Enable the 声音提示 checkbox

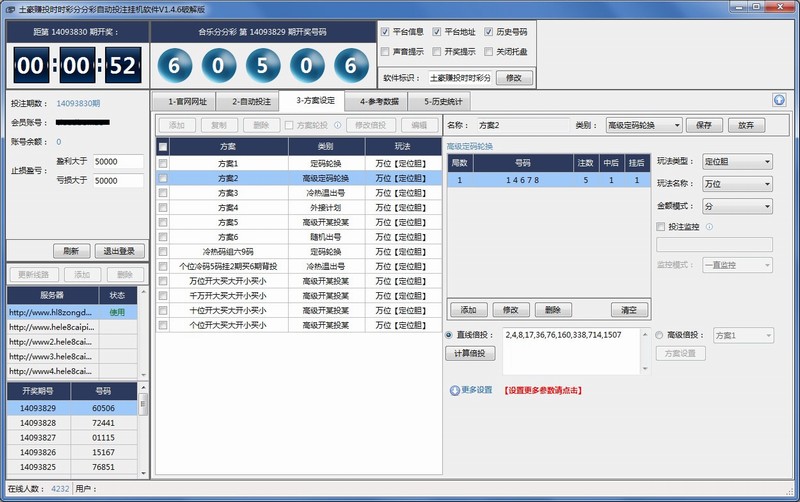click(386, 51)
